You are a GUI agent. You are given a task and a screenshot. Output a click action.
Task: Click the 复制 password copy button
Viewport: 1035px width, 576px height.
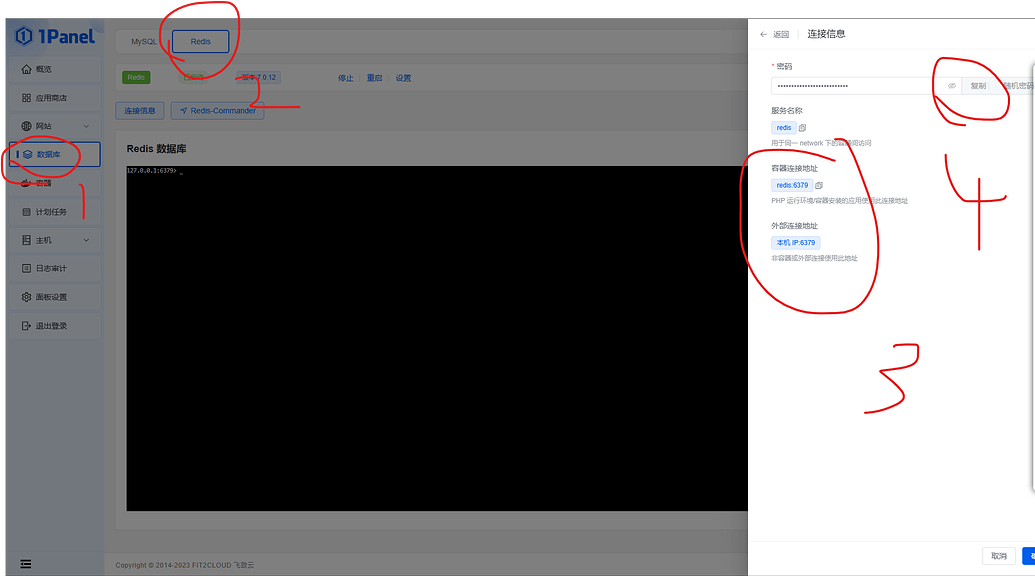[x=978, y=86]
